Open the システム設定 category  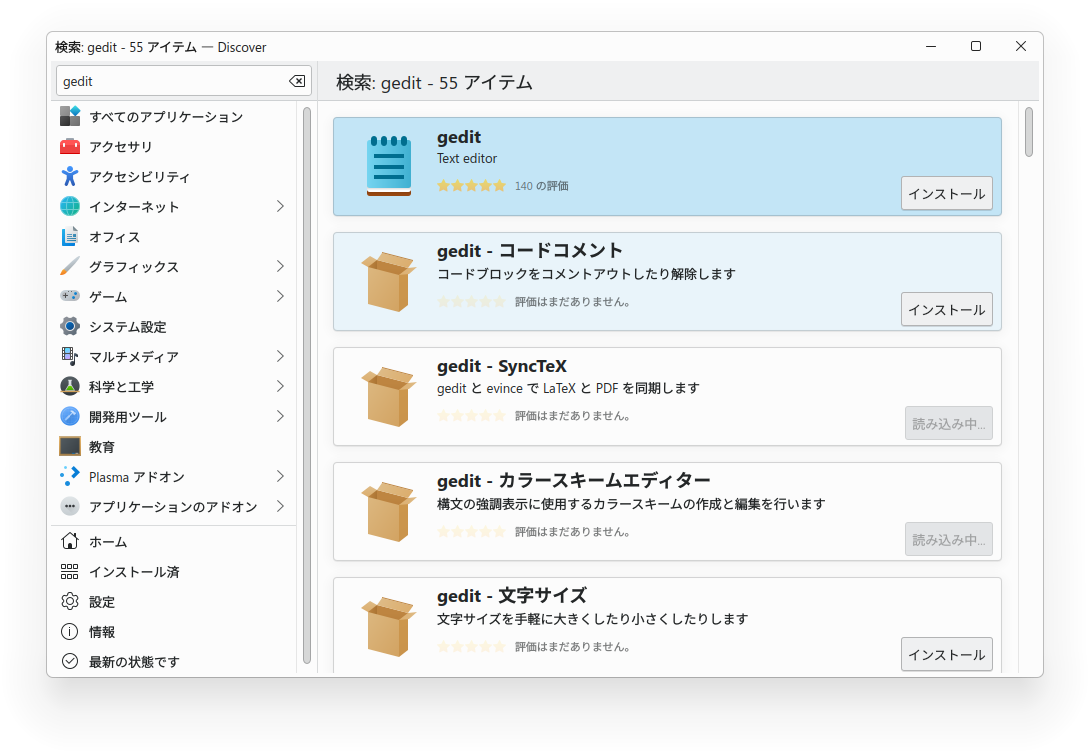pyautogui.click(x=174, y=326)
